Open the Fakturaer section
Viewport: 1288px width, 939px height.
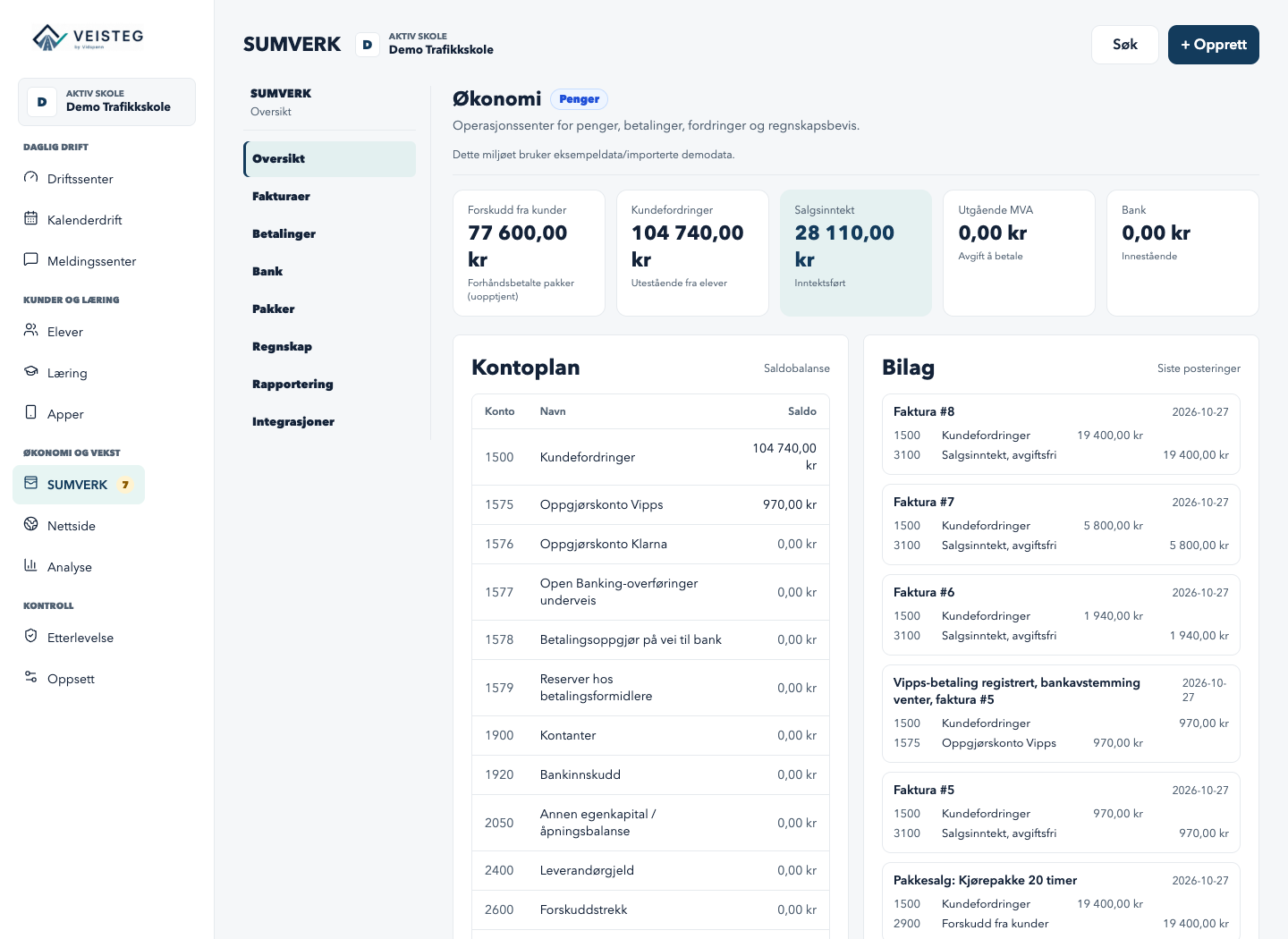pos(329,197)
